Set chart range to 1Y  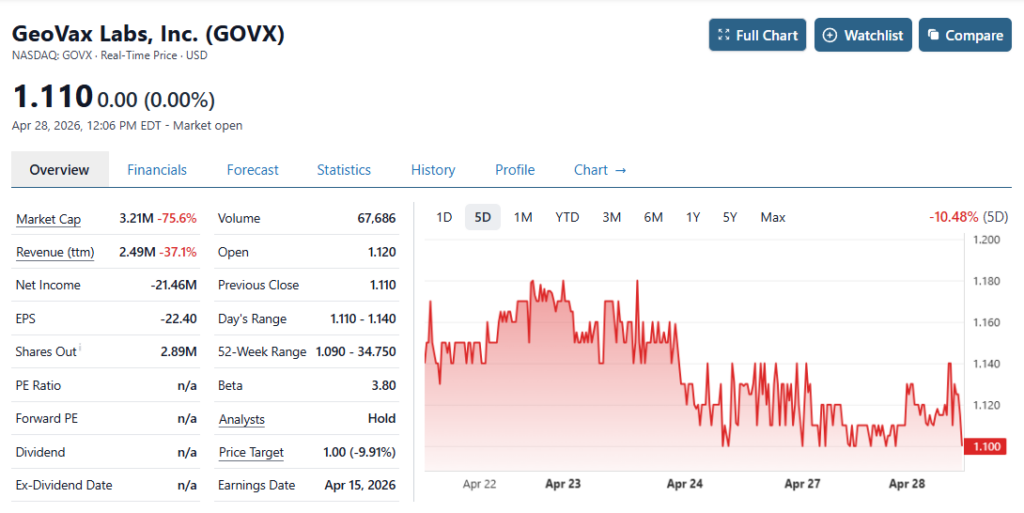click(693, 217)
